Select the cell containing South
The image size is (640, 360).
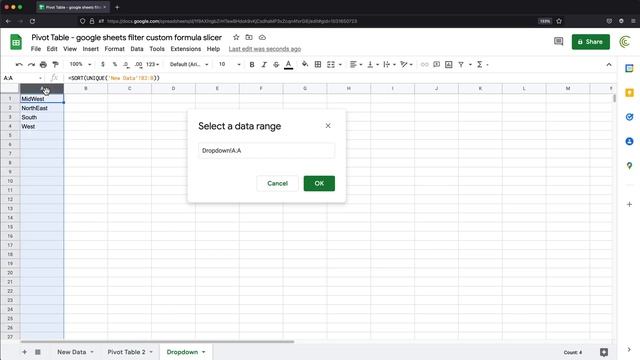(42, 117)
